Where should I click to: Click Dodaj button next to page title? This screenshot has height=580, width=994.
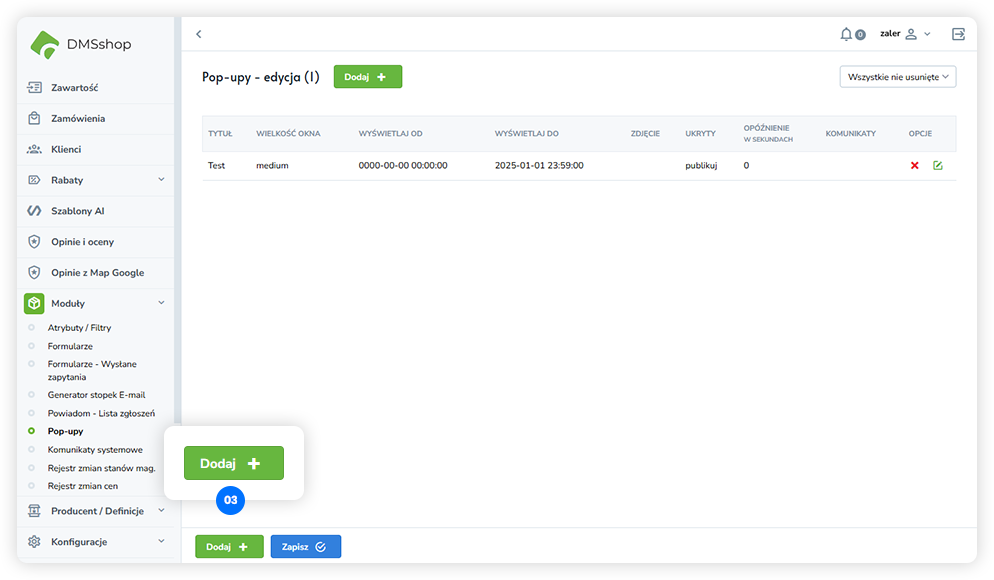pos(367,77)
